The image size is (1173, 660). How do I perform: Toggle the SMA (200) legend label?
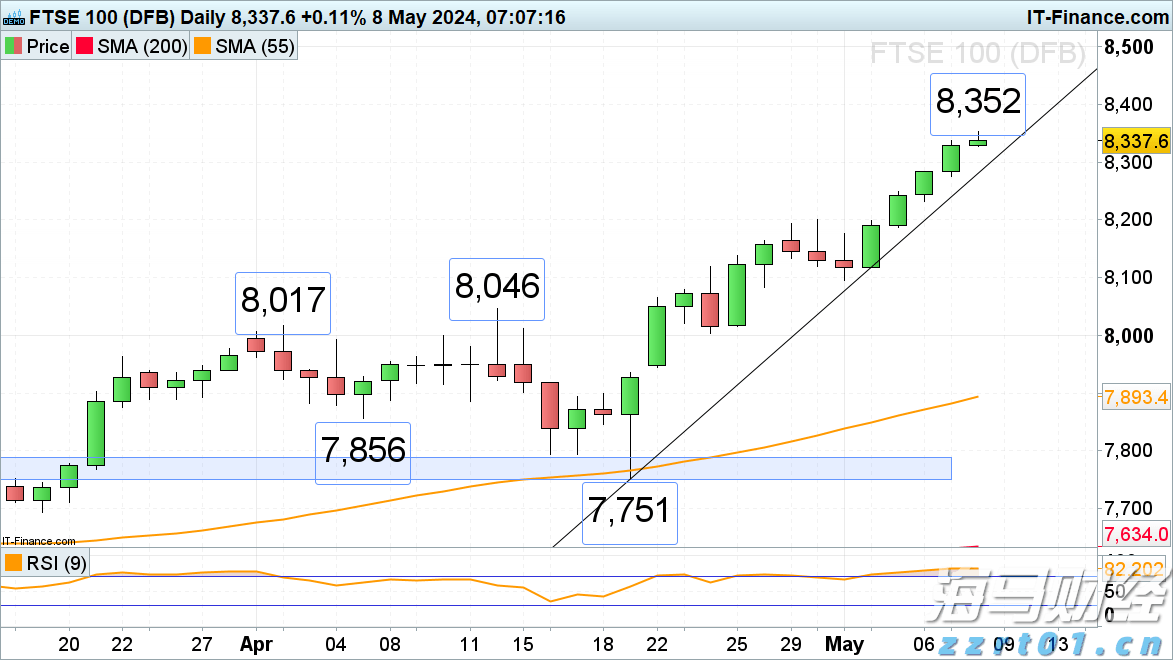tap(143, 47)
